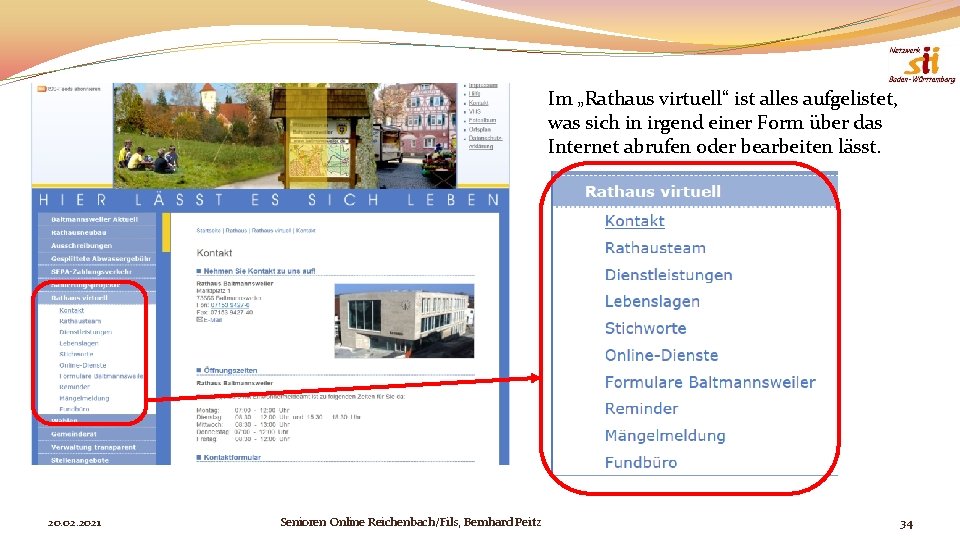
Task: Open Stellenangebote in website sidebar
Action: 80,460
